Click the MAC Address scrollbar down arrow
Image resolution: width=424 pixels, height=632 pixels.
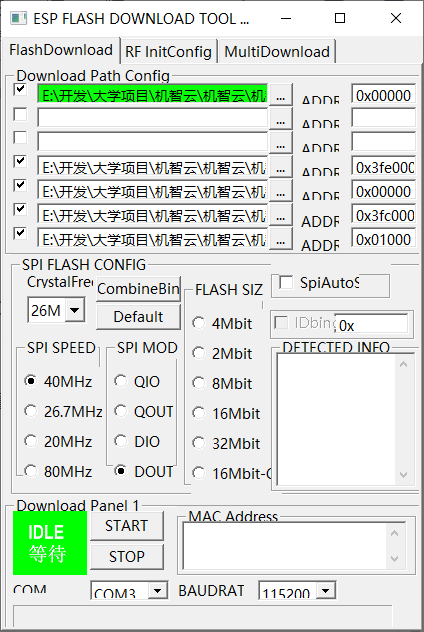click(395, 559)
